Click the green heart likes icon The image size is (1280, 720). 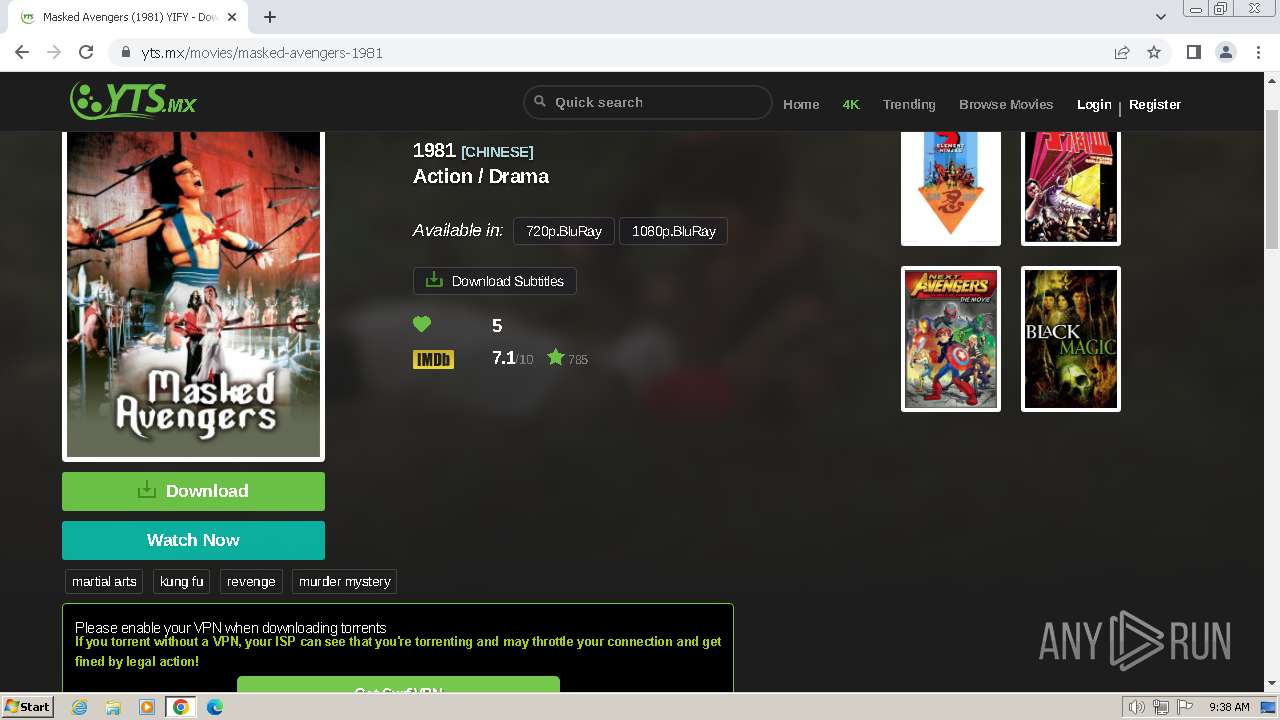(422, 324)
